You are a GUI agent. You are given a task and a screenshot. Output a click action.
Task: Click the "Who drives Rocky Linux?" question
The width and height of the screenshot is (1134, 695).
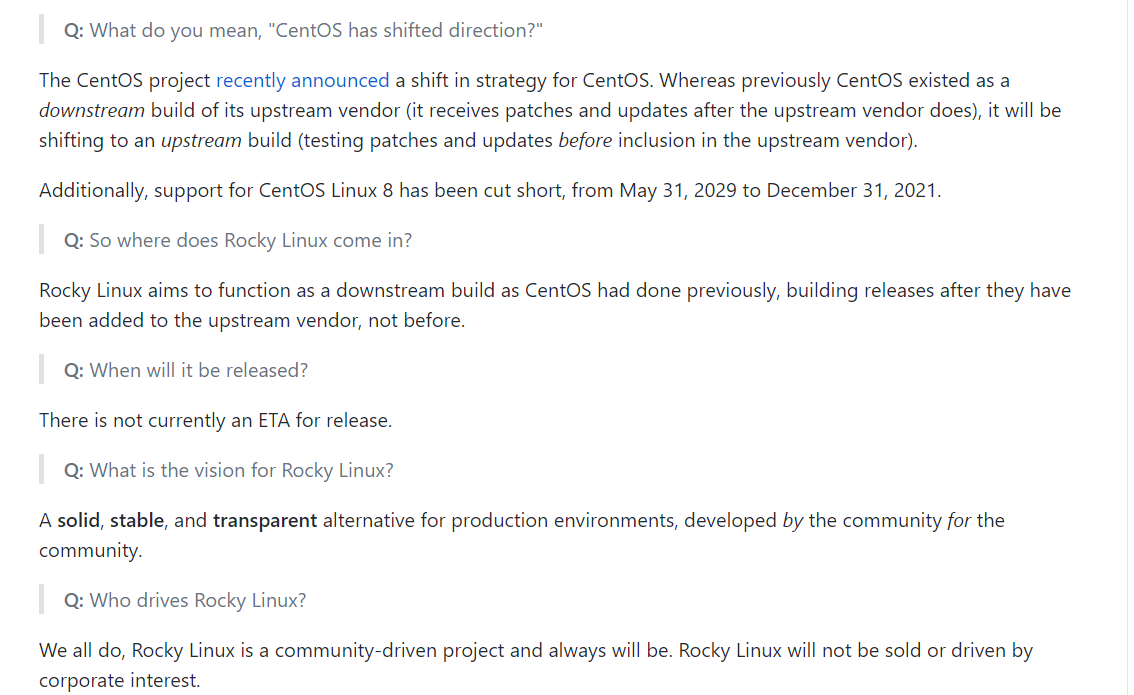tap(185, 600)
